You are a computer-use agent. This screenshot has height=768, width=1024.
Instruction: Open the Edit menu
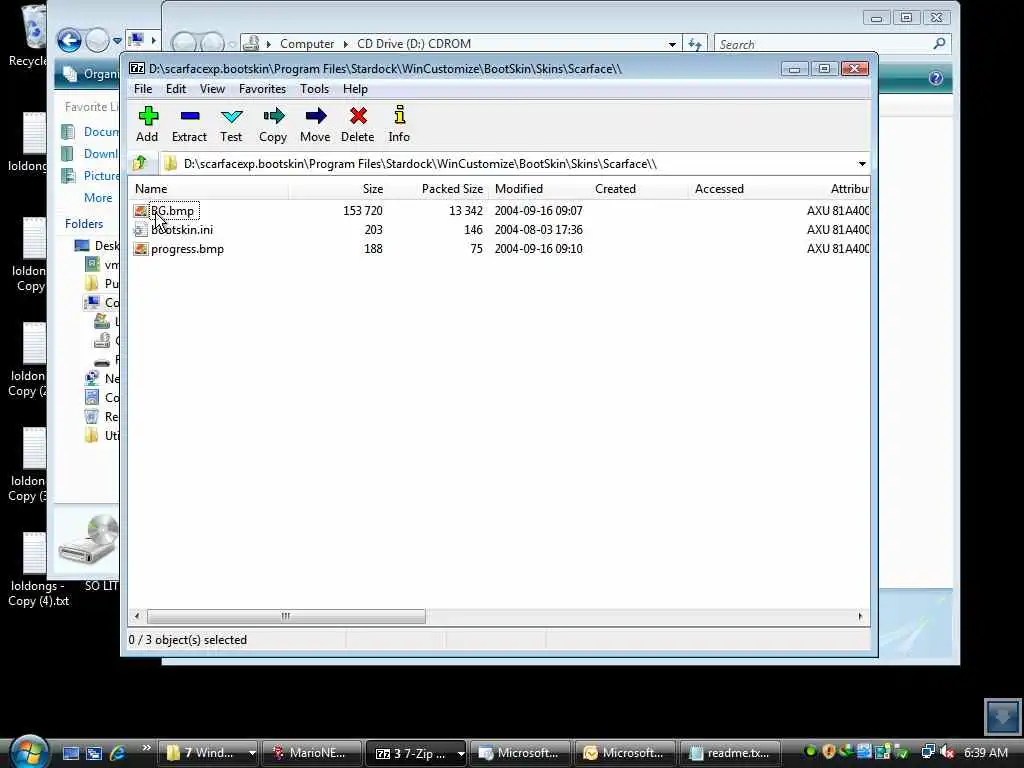pos(176,89)
